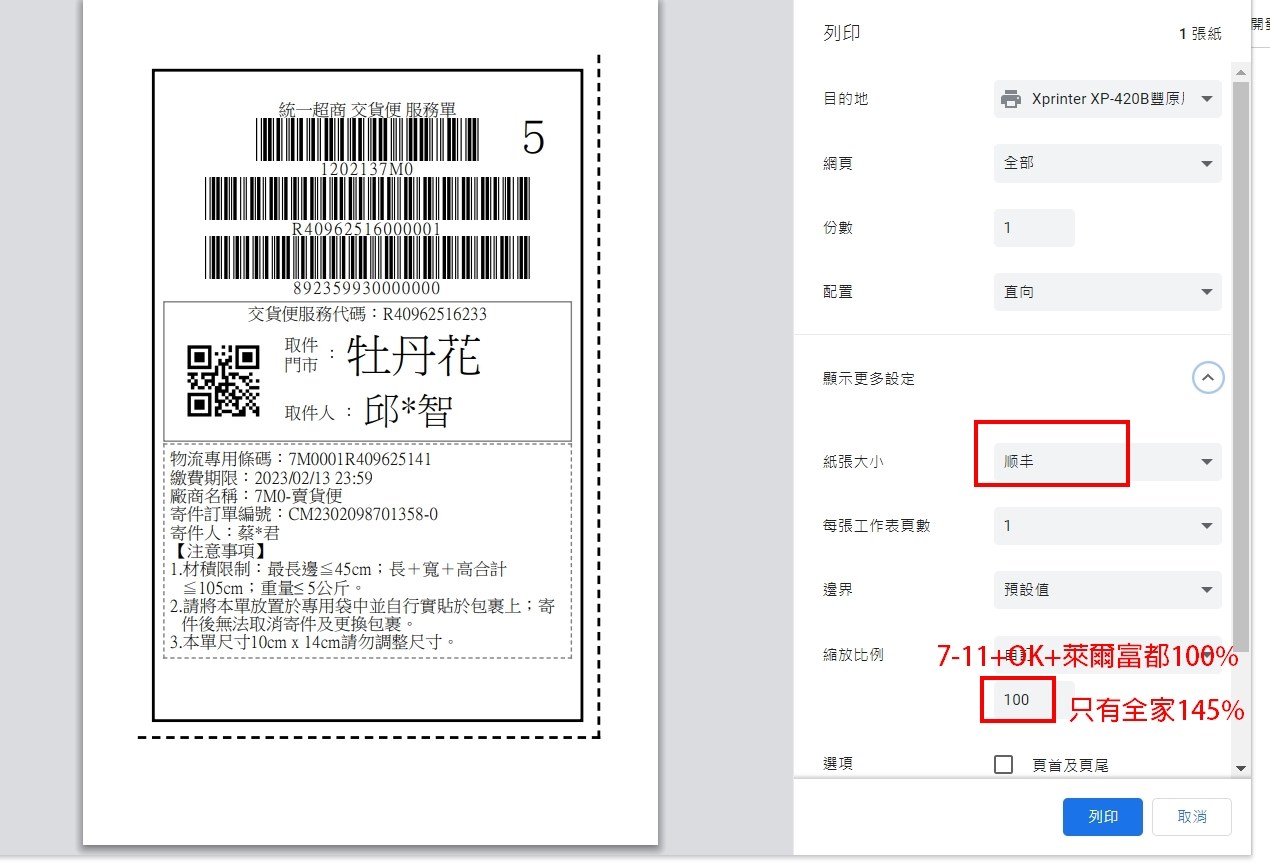Open the destination printer dropdown

coord(1107,99)
